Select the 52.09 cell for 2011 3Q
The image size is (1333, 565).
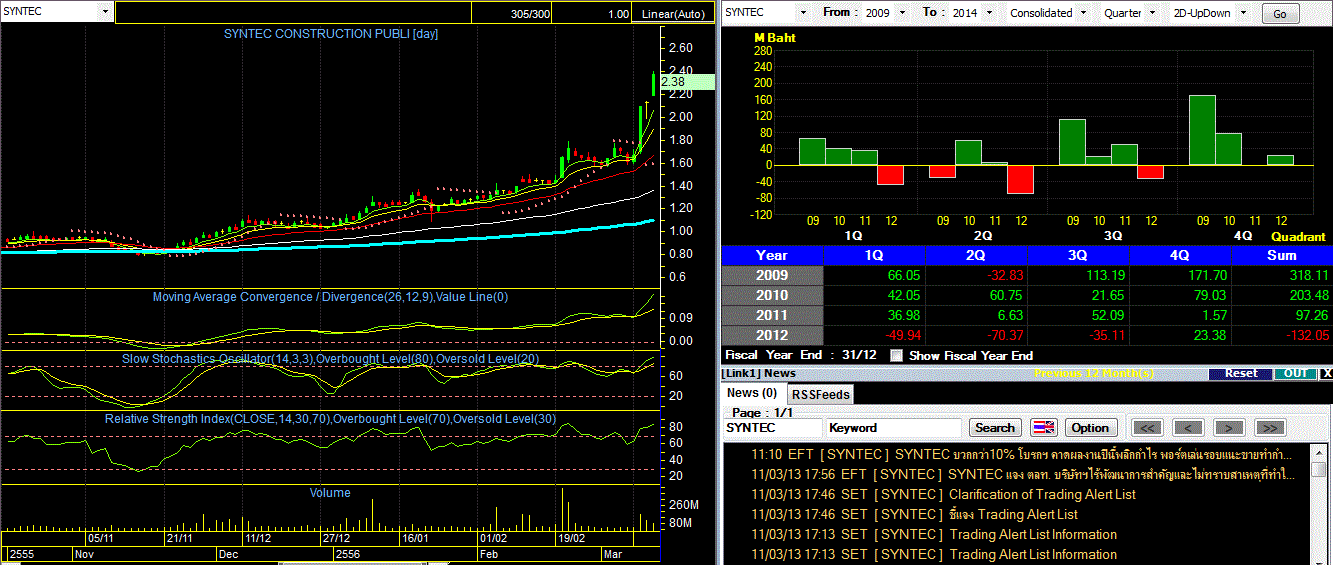1078,315
